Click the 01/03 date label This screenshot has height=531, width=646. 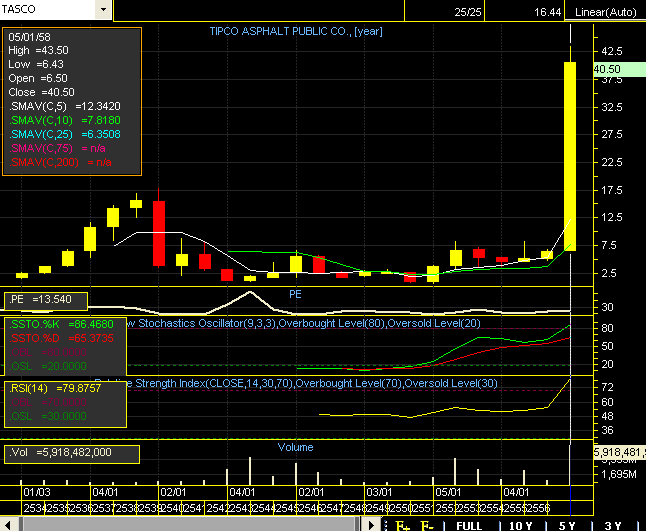[37, 492]
